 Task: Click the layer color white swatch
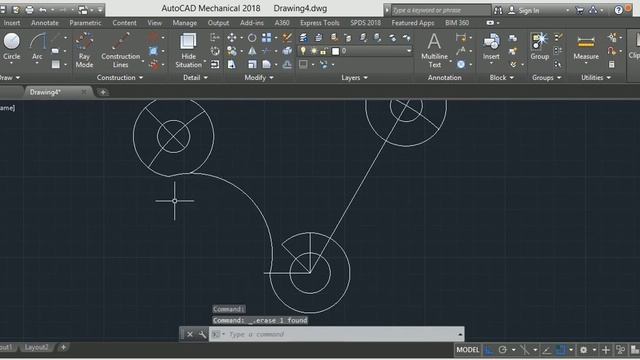click(336, 51)
